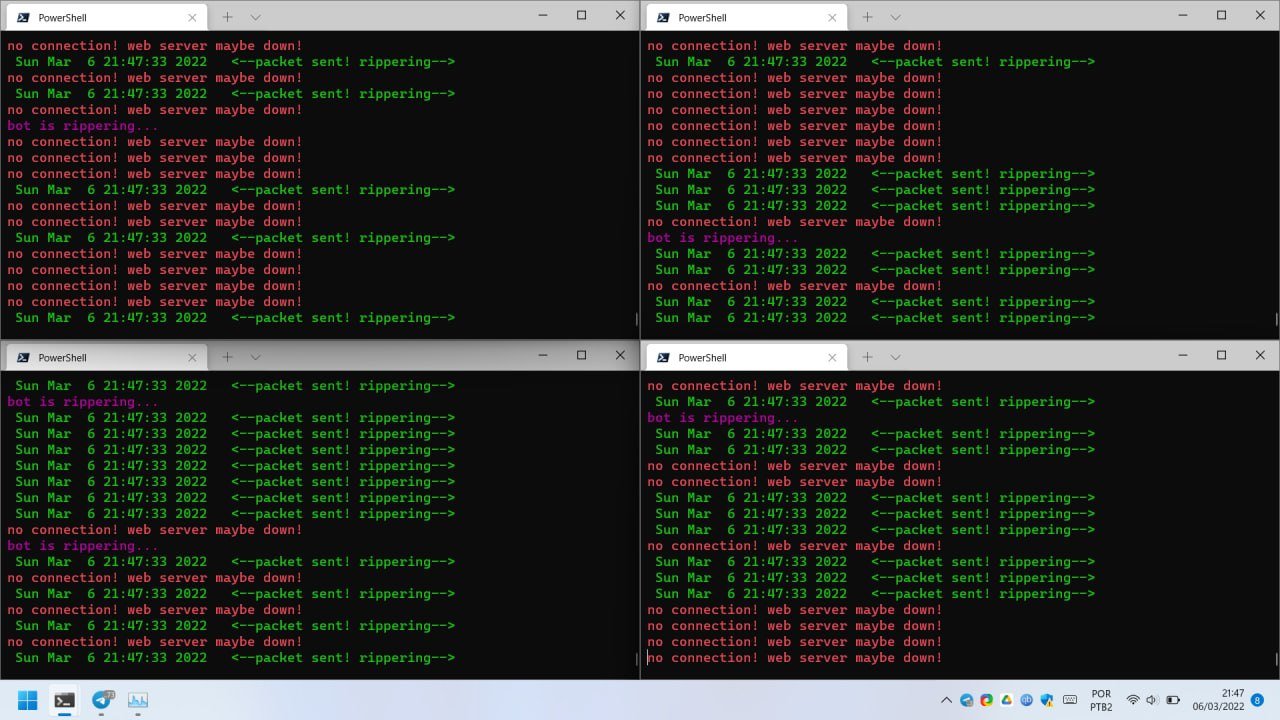Image resolution: width=1280 pixels, height=720 pixels.
Task: Toggle the volume speaker icon in tray
Action: point(1152,700)
